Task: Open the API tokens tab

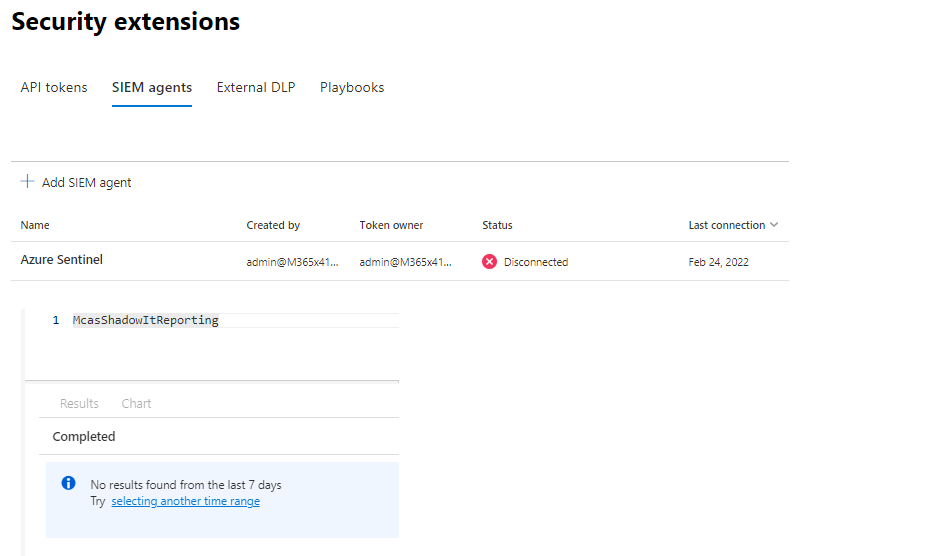Action: (54, 87)
